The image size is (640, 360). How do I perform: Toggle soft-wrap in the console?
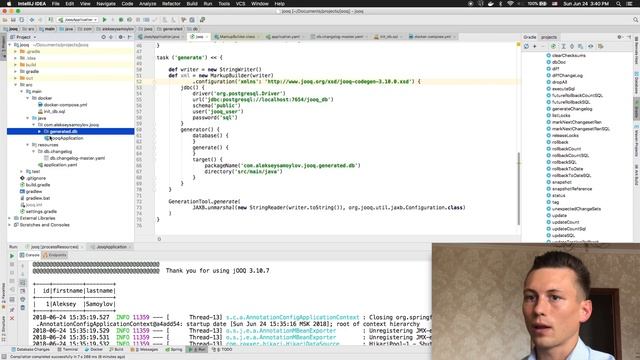(23, 282)
